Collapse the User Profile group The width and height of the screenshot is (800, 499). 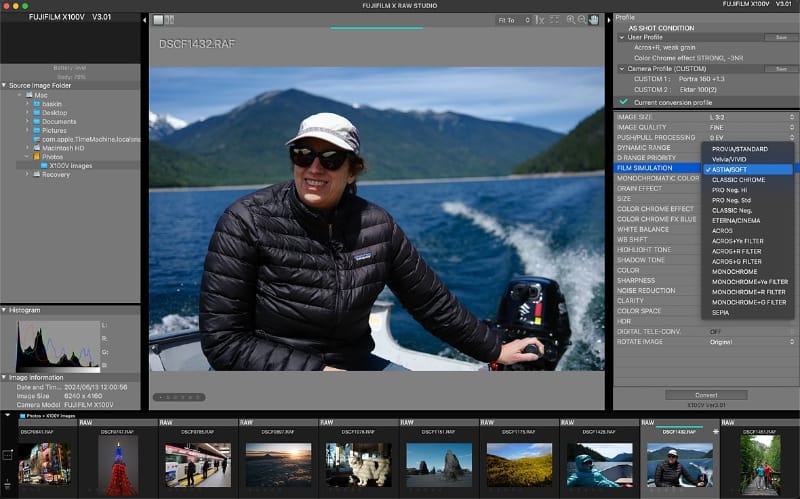point(621,37)
